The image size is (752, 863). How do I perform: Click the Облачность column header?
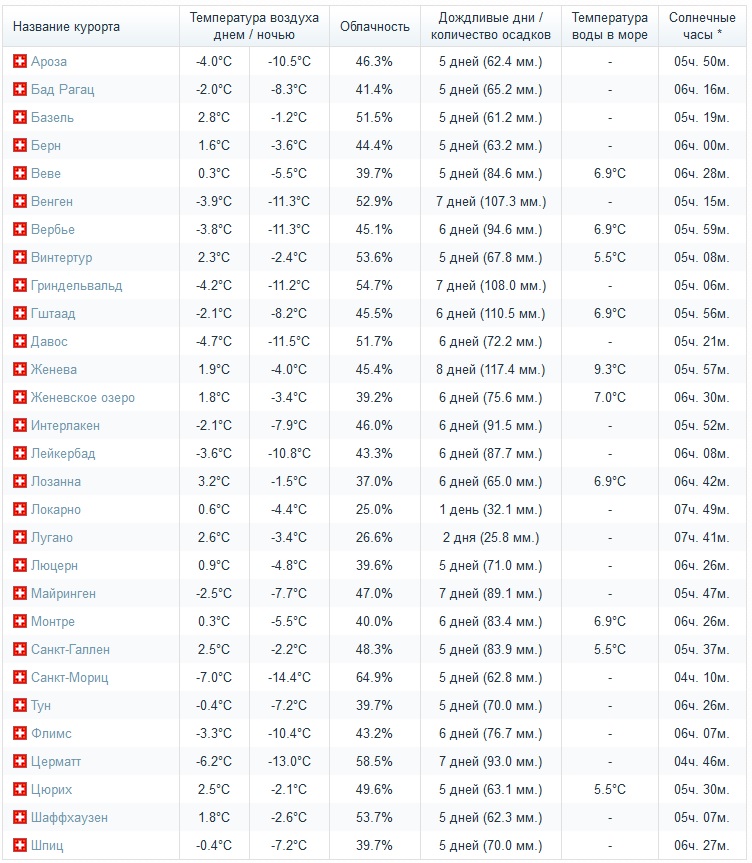pos(375,26)
